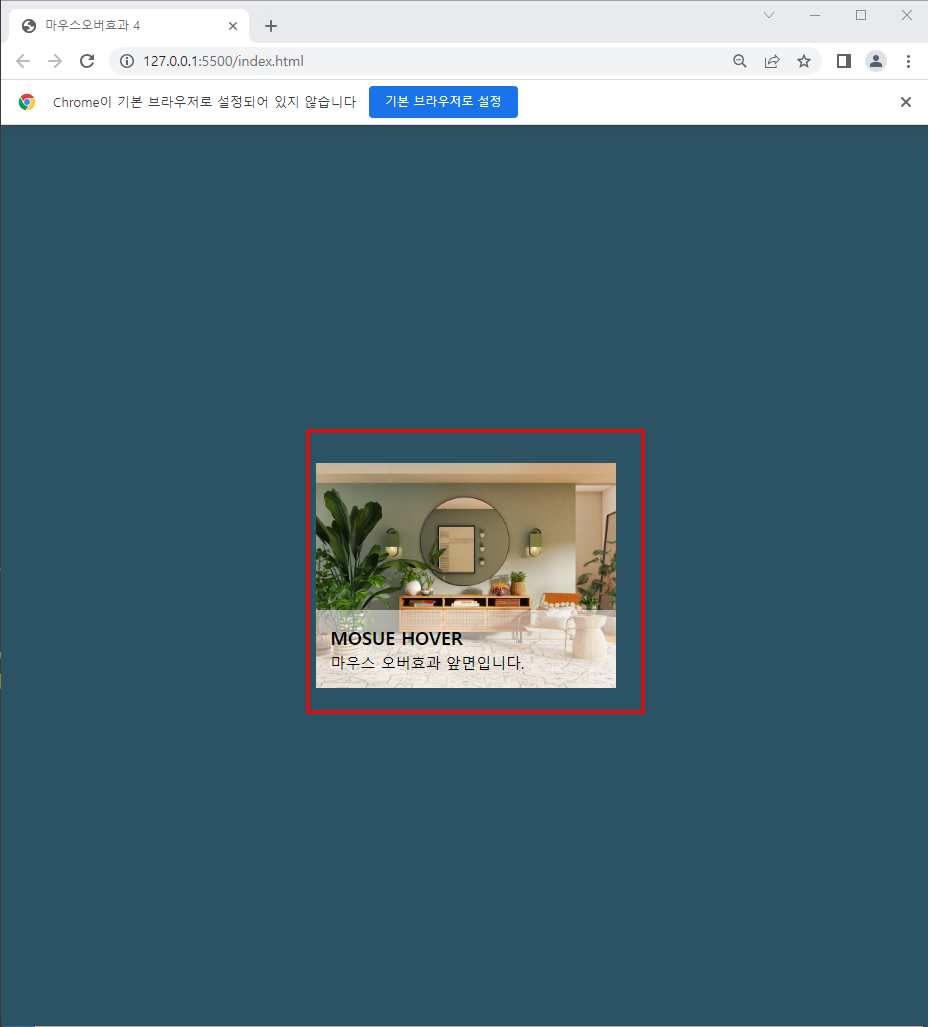
Task: Minimize the Chrome window
Action: (815, 15)
